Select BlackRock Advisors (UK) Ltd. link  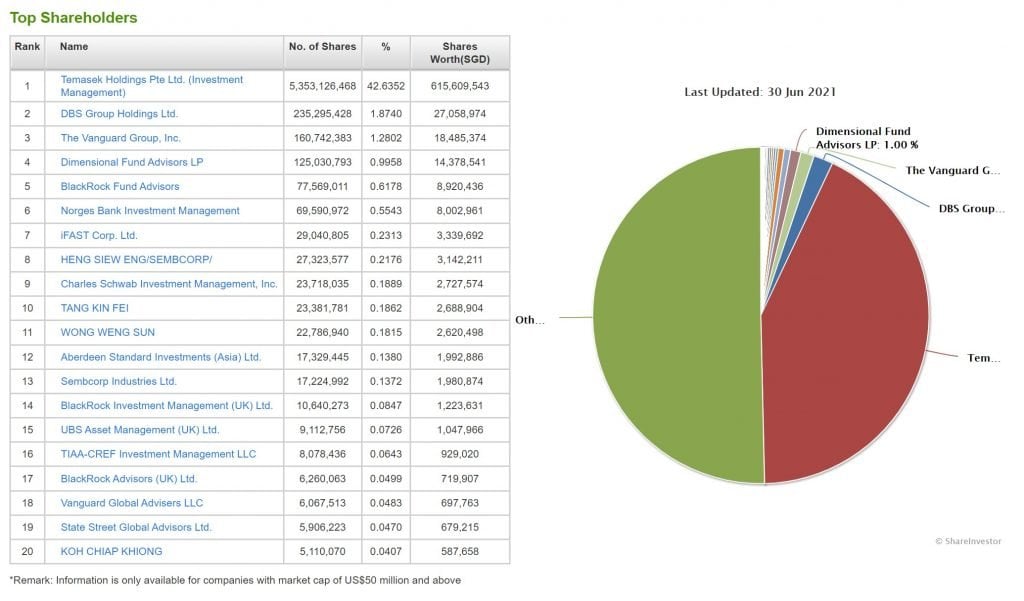coord(129,478)
